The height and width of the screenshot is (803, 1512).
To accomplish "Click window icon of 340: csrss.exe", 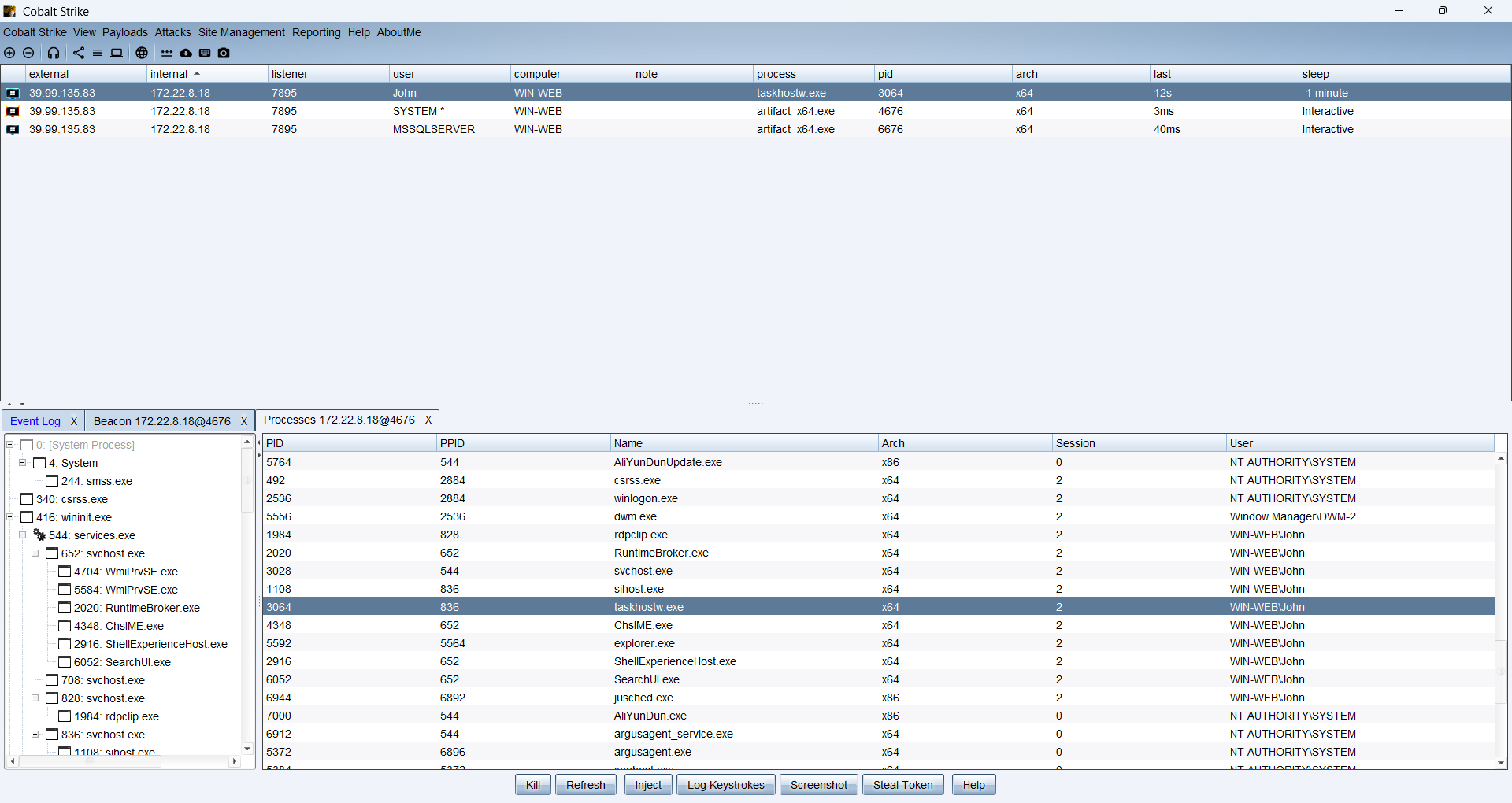I will (x=27, y=499).
